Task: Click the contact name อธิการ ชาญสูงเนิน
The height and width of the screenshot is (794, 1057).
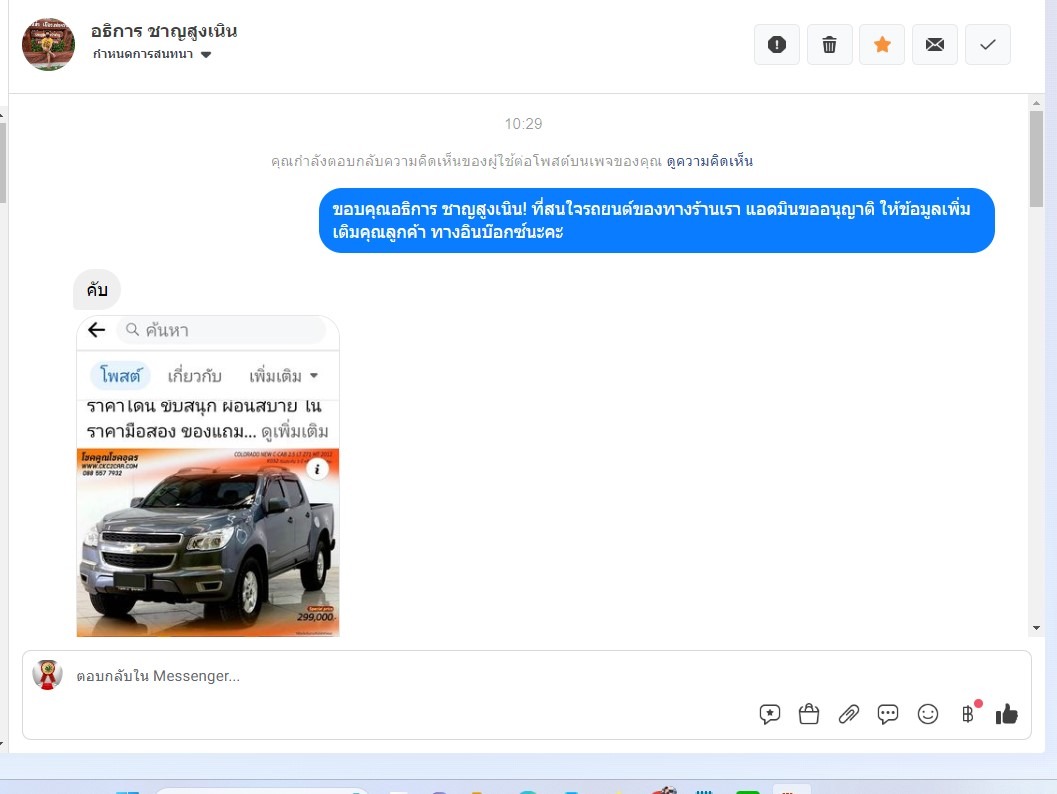Action: [x=164, y=31]
